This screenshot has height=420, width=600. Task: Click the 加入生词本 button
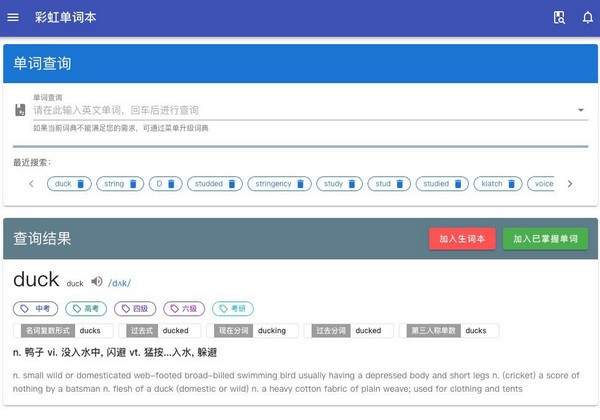(x=462, y=239)
